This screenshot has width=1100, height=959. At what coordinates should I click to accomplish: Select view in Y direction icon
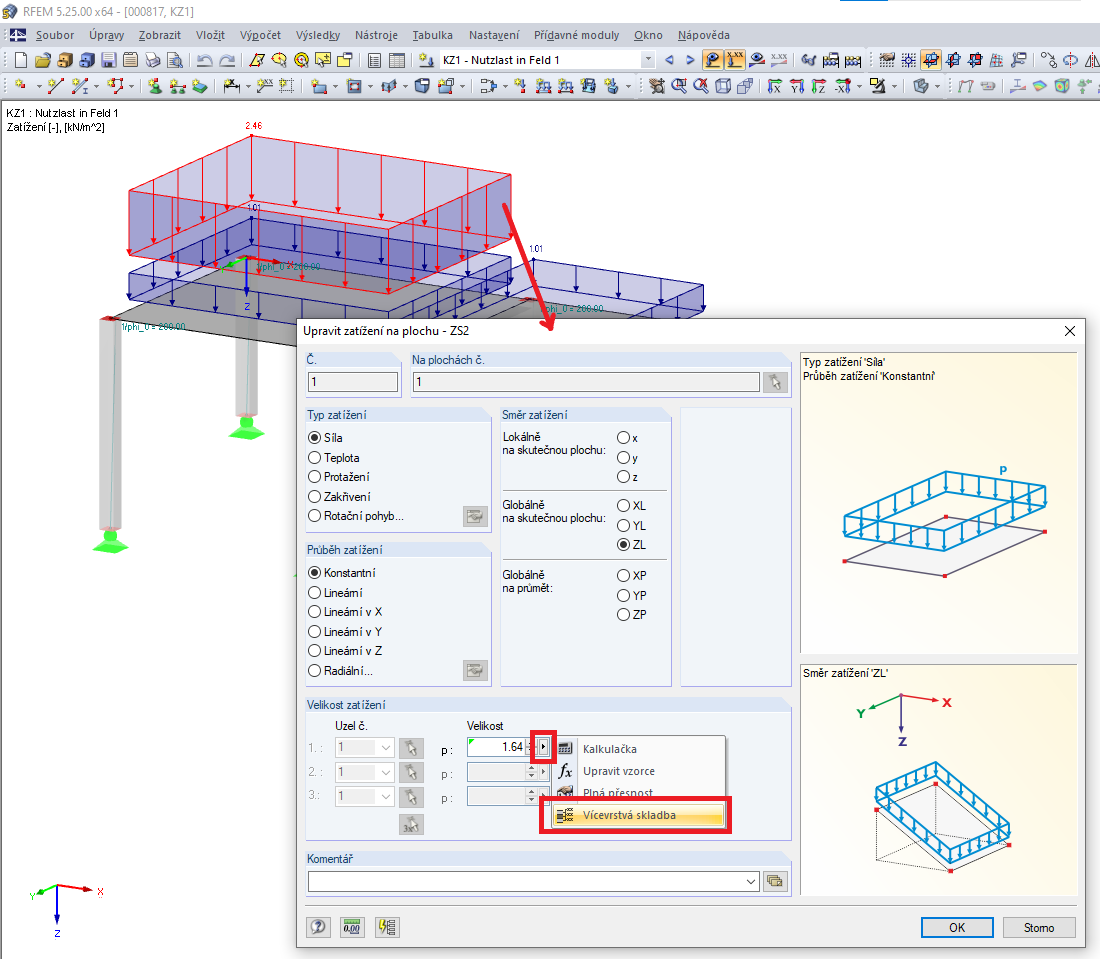[x=797, y=86]
